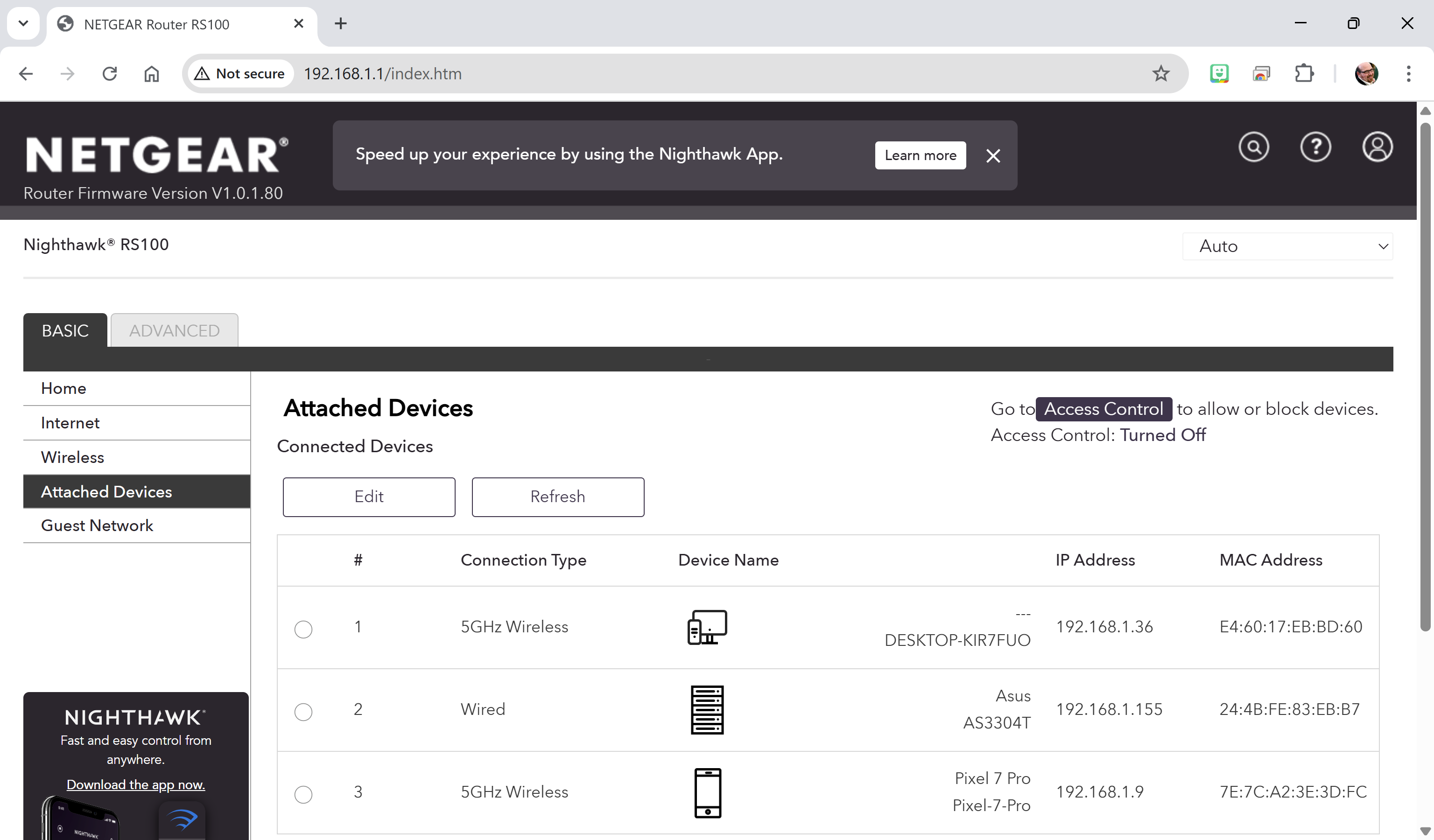1434x840 pixels.
Task: Select radio button for Pixel 7 Pro
Action: [x=303, y=795]
